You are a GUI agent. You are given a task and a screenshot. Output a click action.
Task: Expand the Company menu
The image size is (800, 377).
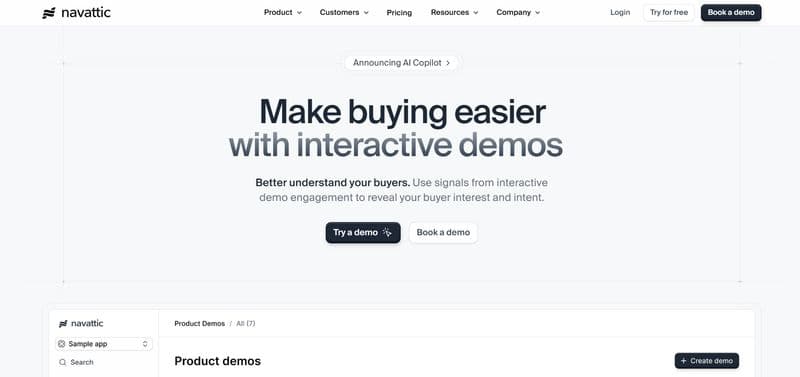click(x=518, y=12)
